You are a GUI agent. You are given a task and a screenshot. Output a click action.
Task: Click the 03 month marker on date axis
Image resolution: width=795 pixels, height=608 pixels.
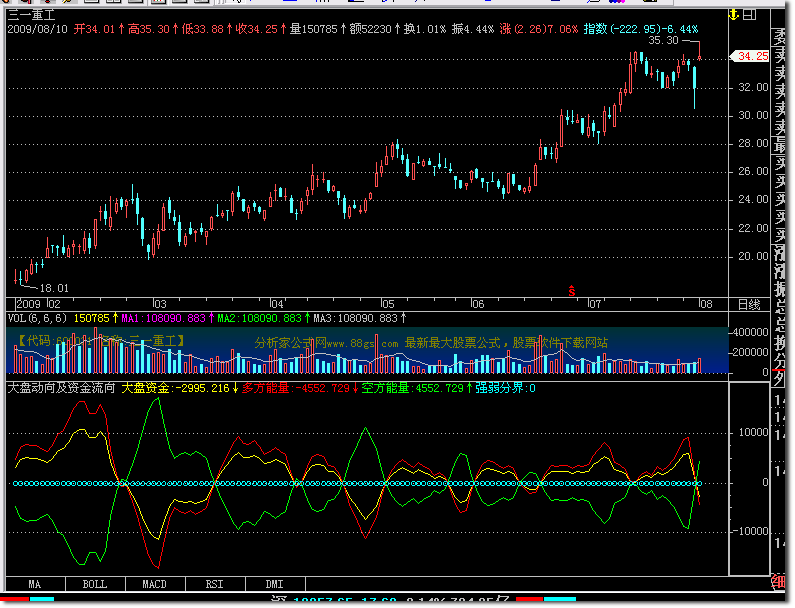[x=160, y=304]
